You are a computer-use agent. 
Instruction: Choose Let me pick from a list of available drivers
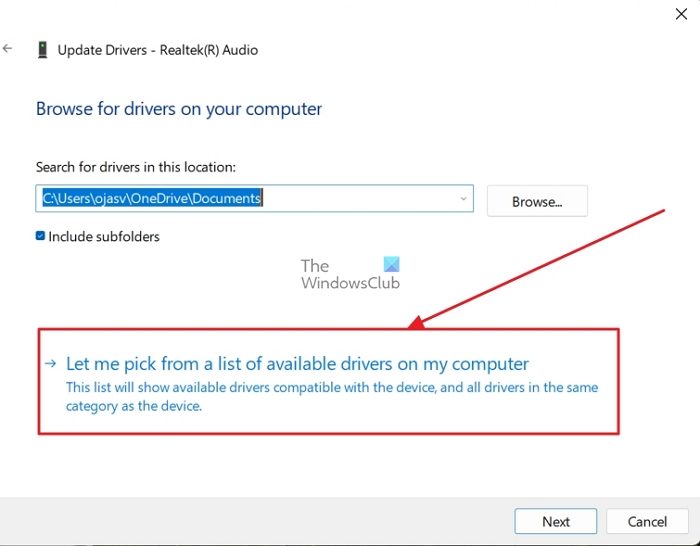click(x=297, y=364)
